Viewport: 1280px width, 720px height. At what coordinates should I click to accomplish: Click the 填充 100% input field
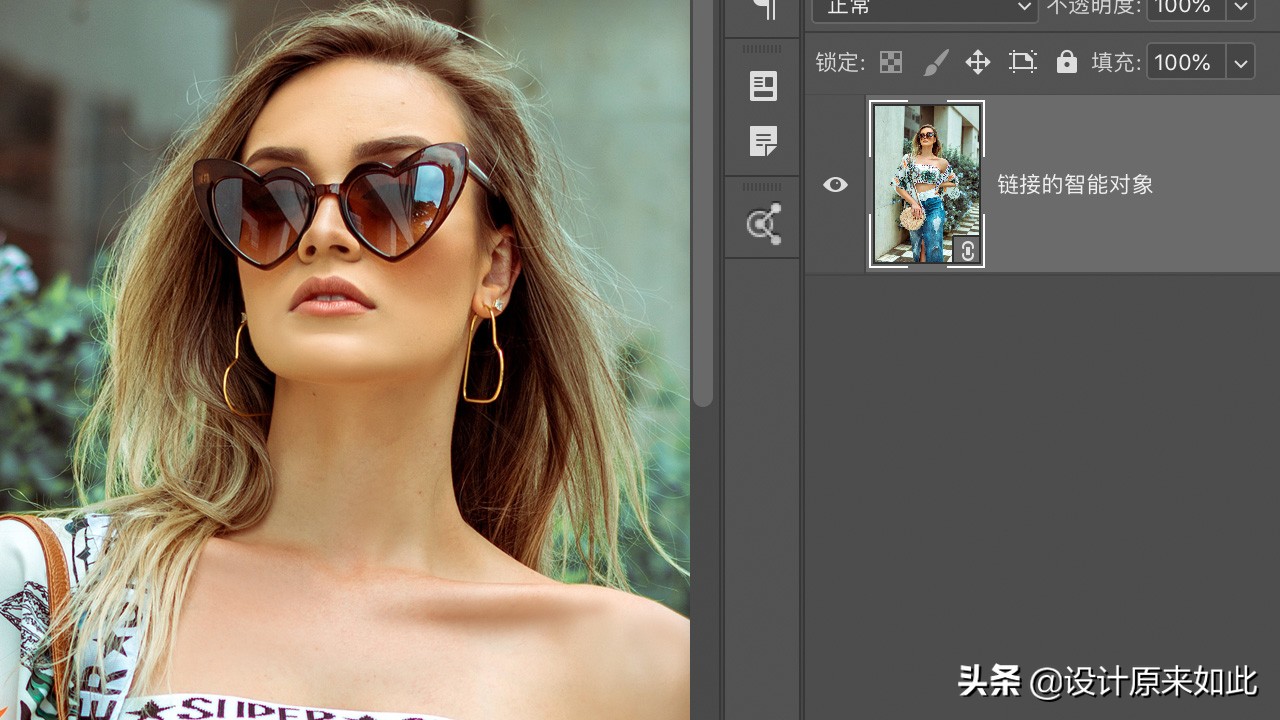1184,63
